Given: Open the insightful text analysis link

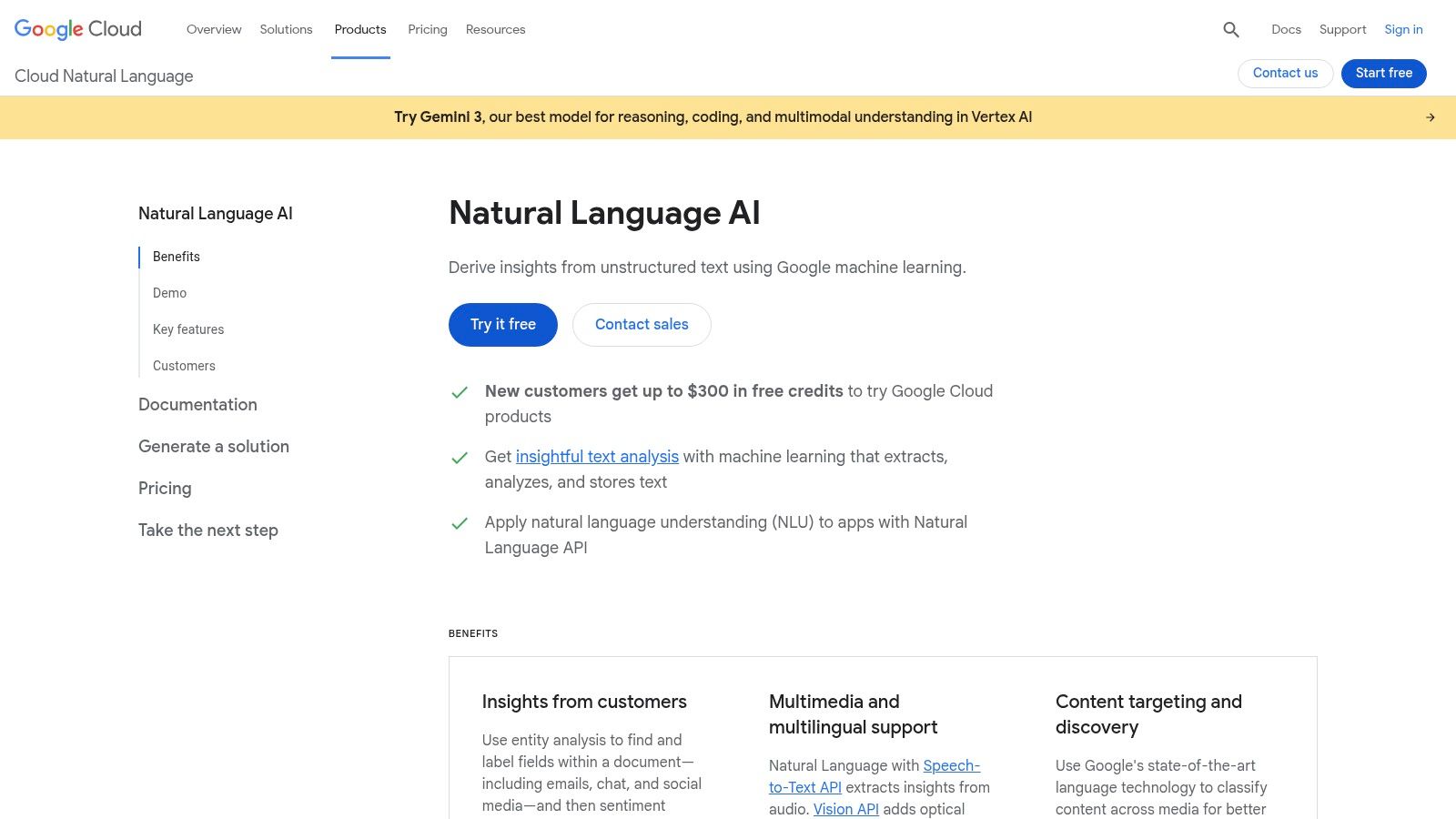Looking at the screenshot, I should tap(597, 456).
